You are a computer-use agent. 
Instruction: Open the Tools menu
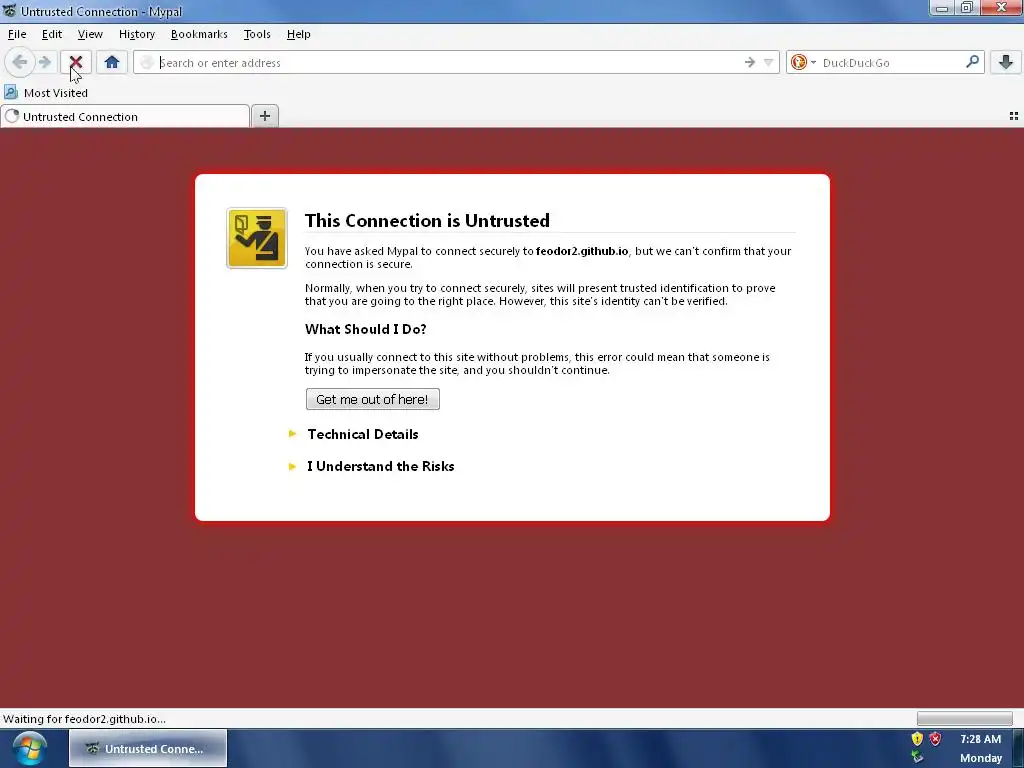tap(257, 34)
